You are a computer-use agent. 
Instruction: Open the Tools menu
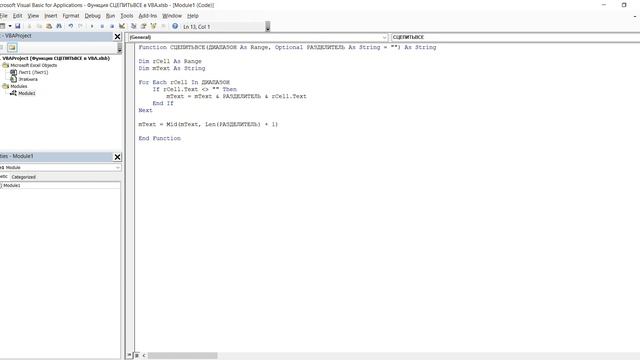[127, 16]
